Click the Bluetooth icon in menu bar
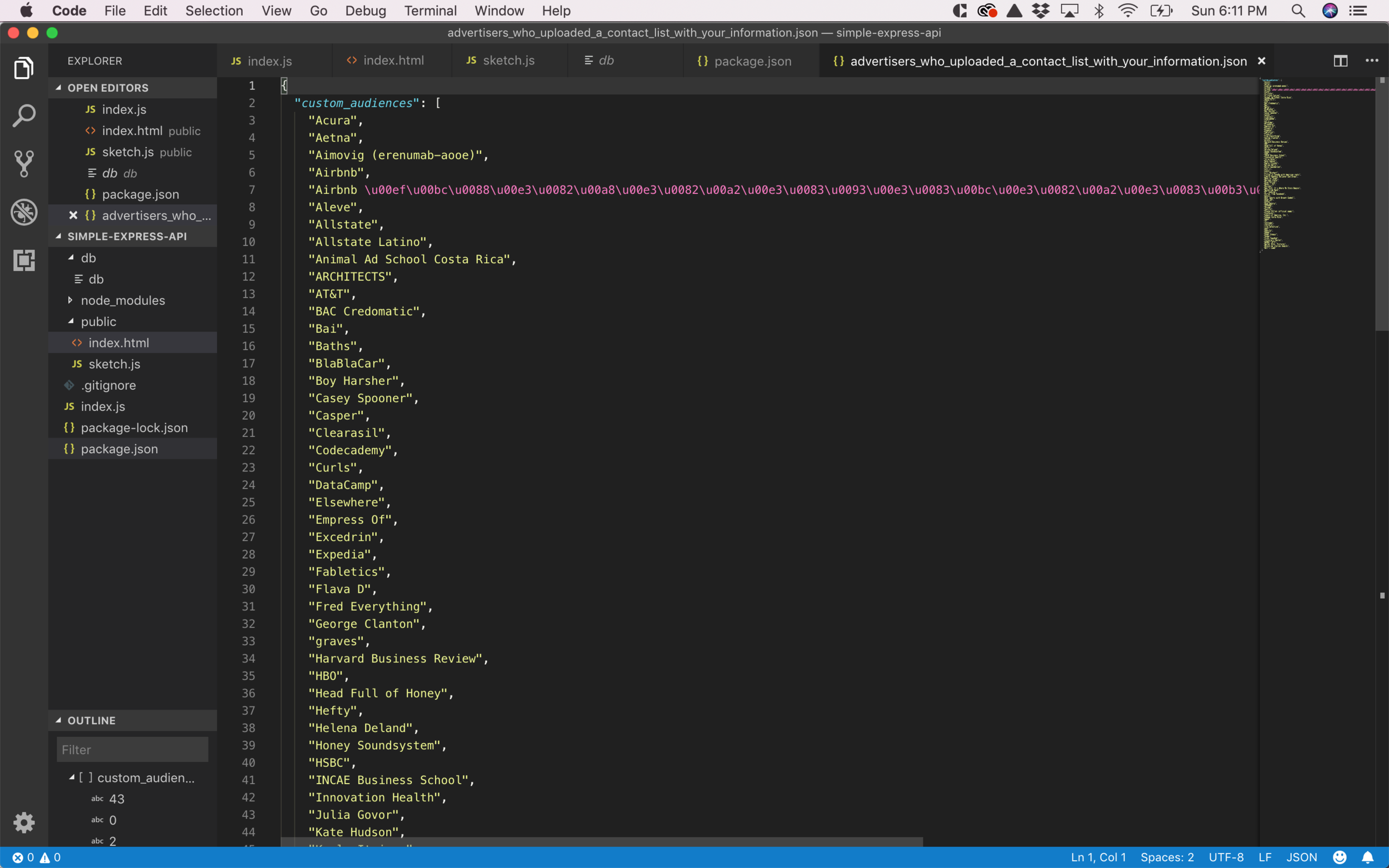The image size is (1389, 868). coord(1098,11)
